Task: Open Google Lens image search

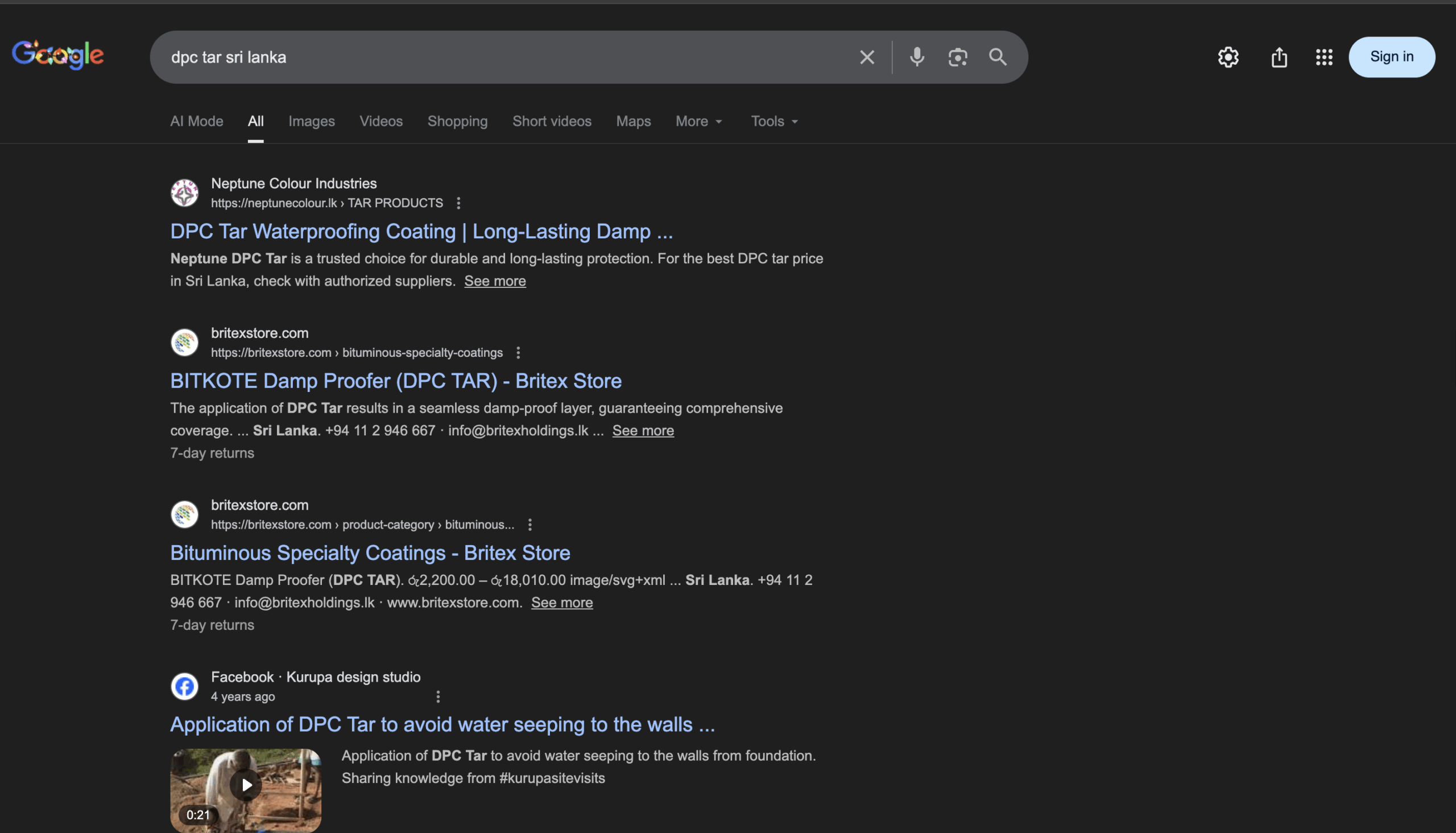Action: 957,57
